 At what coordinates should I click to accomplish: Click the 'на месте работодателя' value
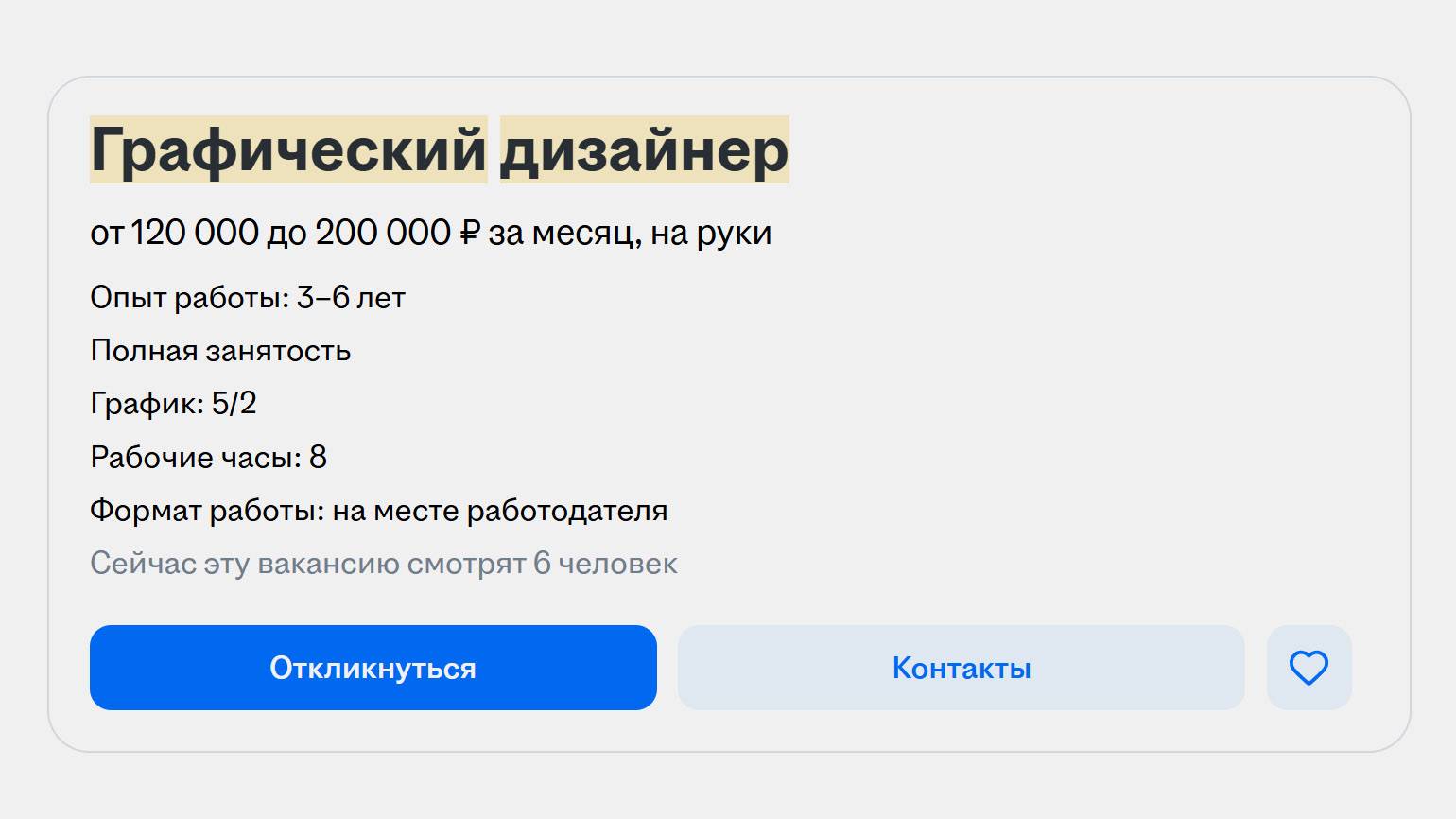(500, 511)
